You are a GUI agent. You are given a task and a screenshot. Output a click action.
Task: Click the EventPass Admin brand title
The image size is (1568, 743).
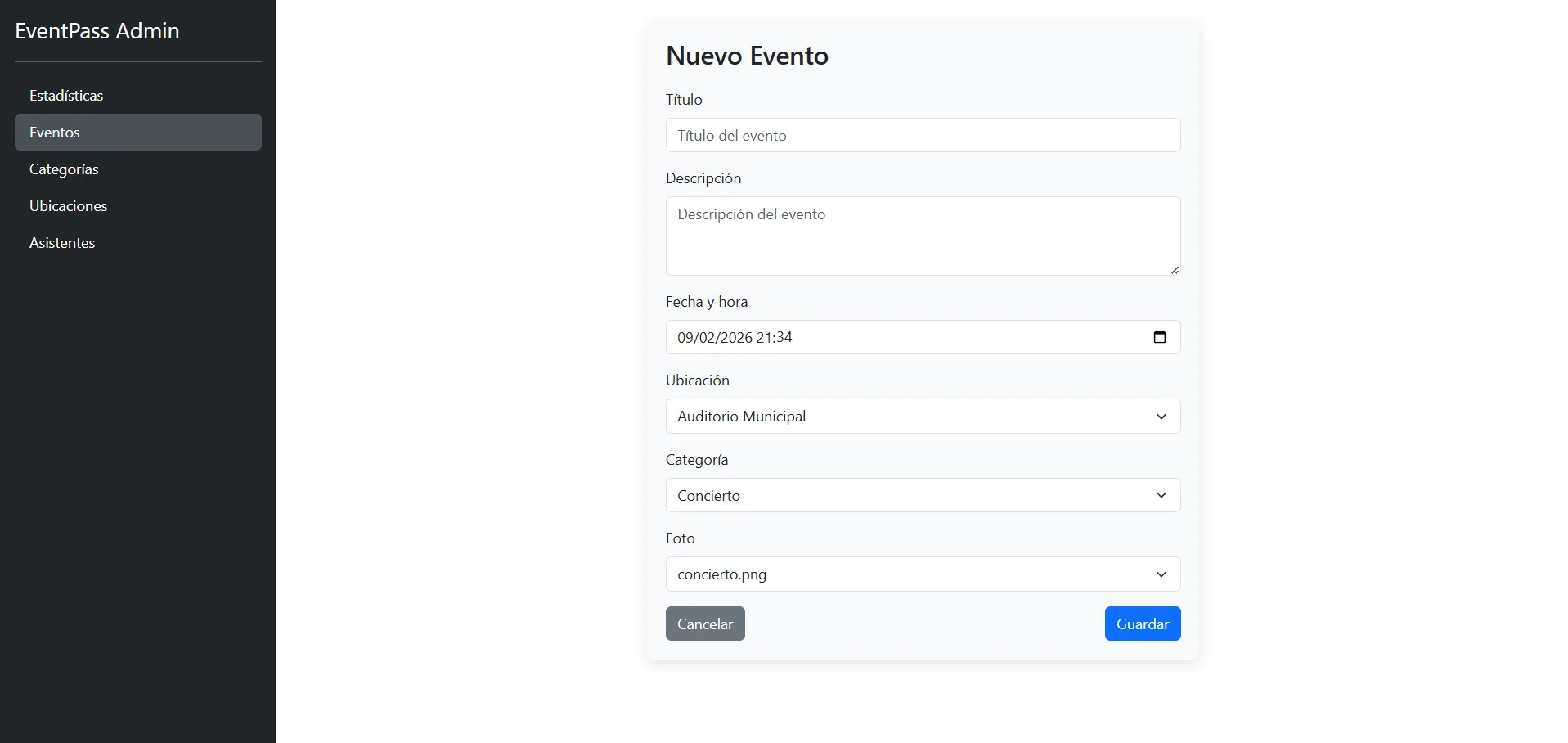pos(97,31)
